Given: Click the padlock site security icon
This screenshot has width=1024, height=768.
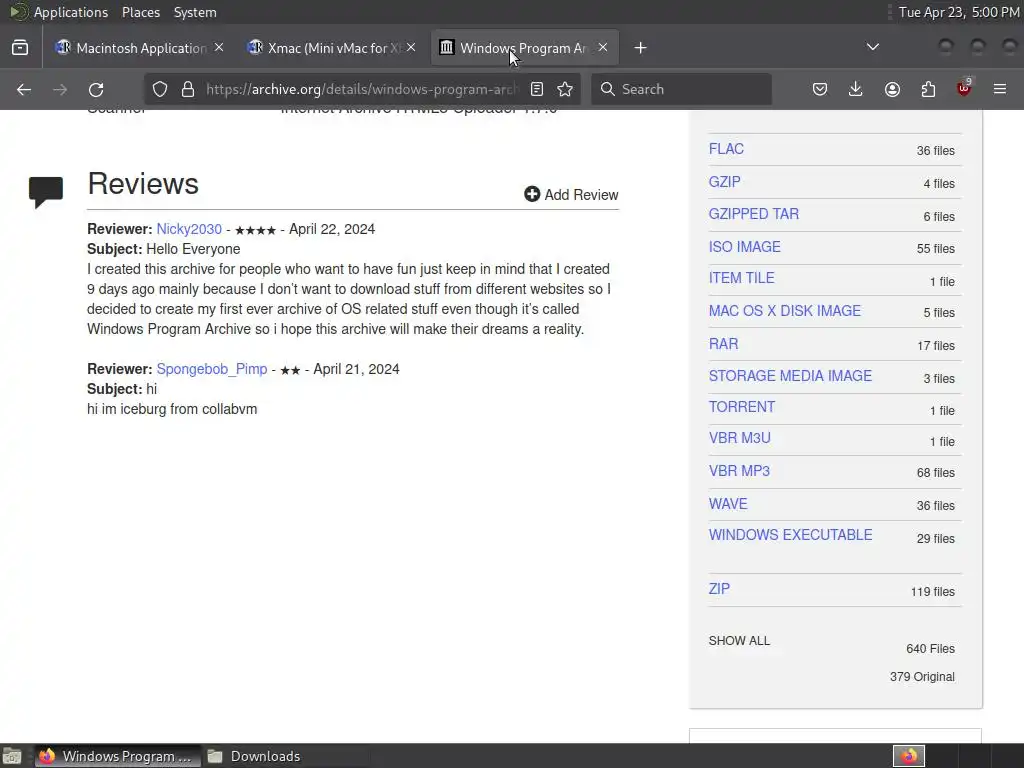Looking at the screenshot, I should point(188,89).
